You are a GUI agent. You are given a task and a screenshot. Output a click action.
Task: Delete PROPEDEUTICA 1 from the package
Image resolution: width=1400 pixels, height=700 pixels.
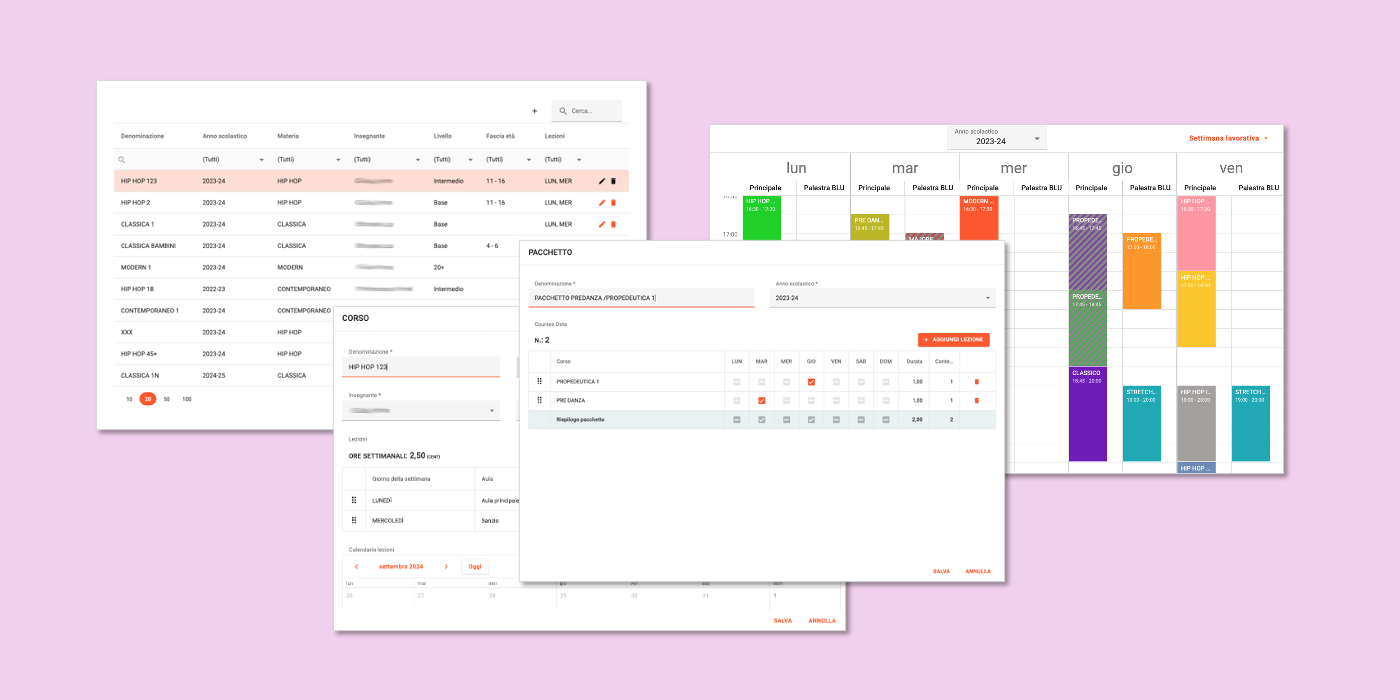pos(976,382)
